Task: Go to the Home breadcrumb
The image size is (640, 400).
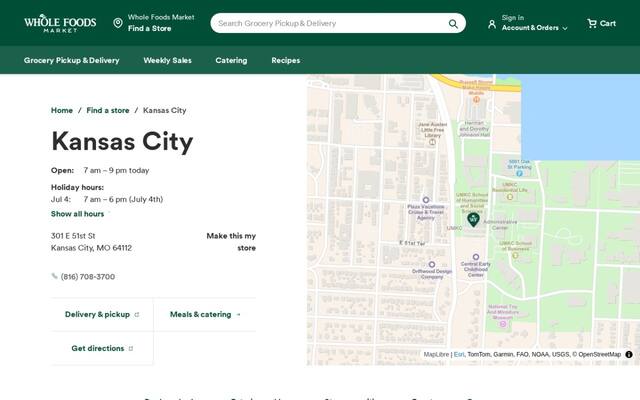Action: click(x=62, y=110)
